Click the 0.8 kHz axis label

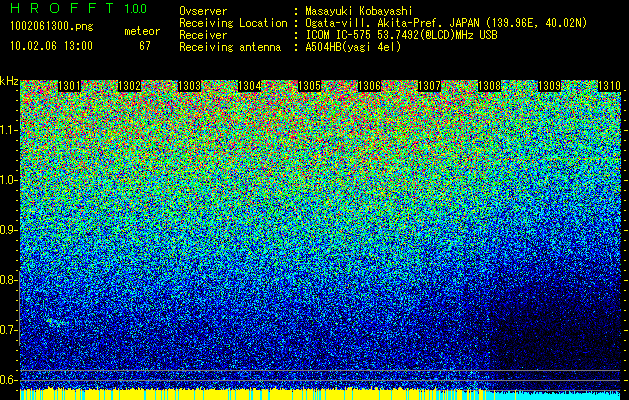pyautogui.click(x=8, y=280)
